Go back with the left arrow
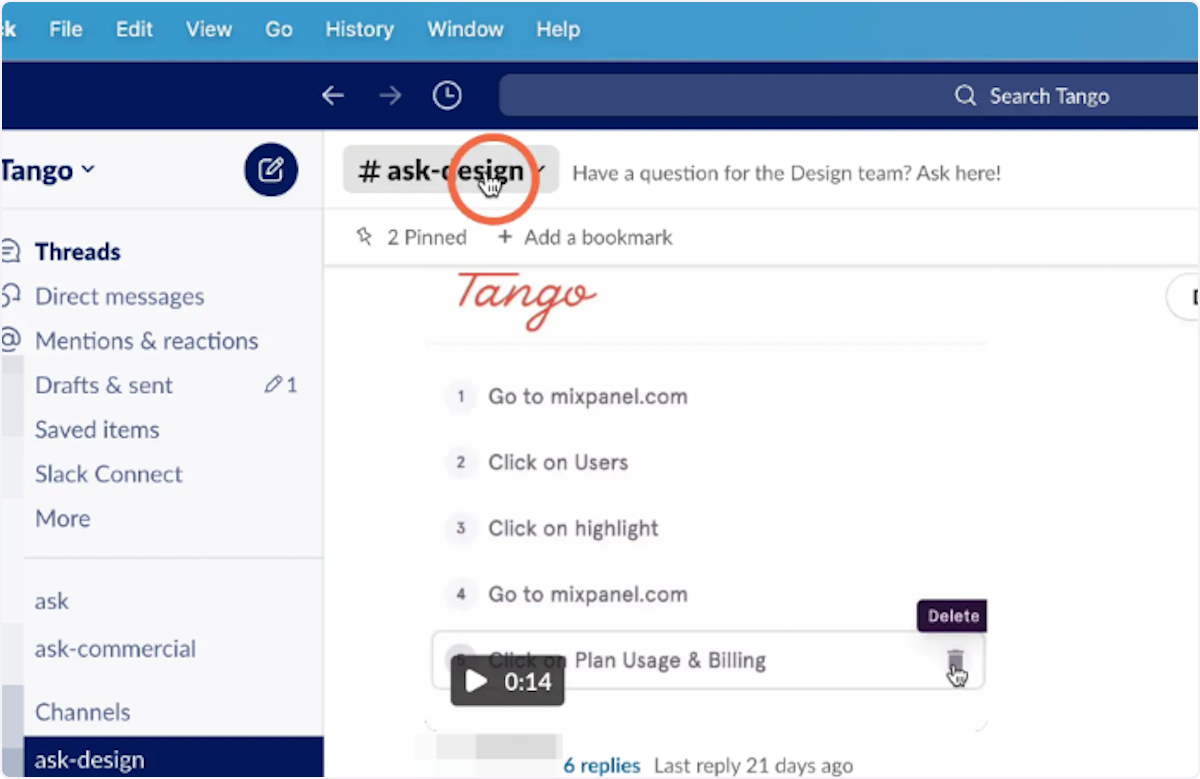This screenshot has height=779, width=1200. [x=332, y=95]
